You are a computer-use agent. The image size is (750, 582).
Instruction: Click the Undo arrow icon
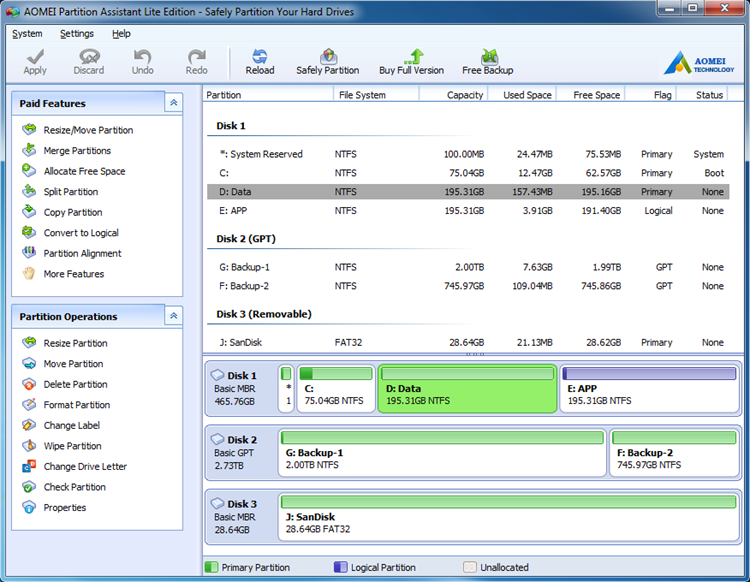[x=143, y=56]
